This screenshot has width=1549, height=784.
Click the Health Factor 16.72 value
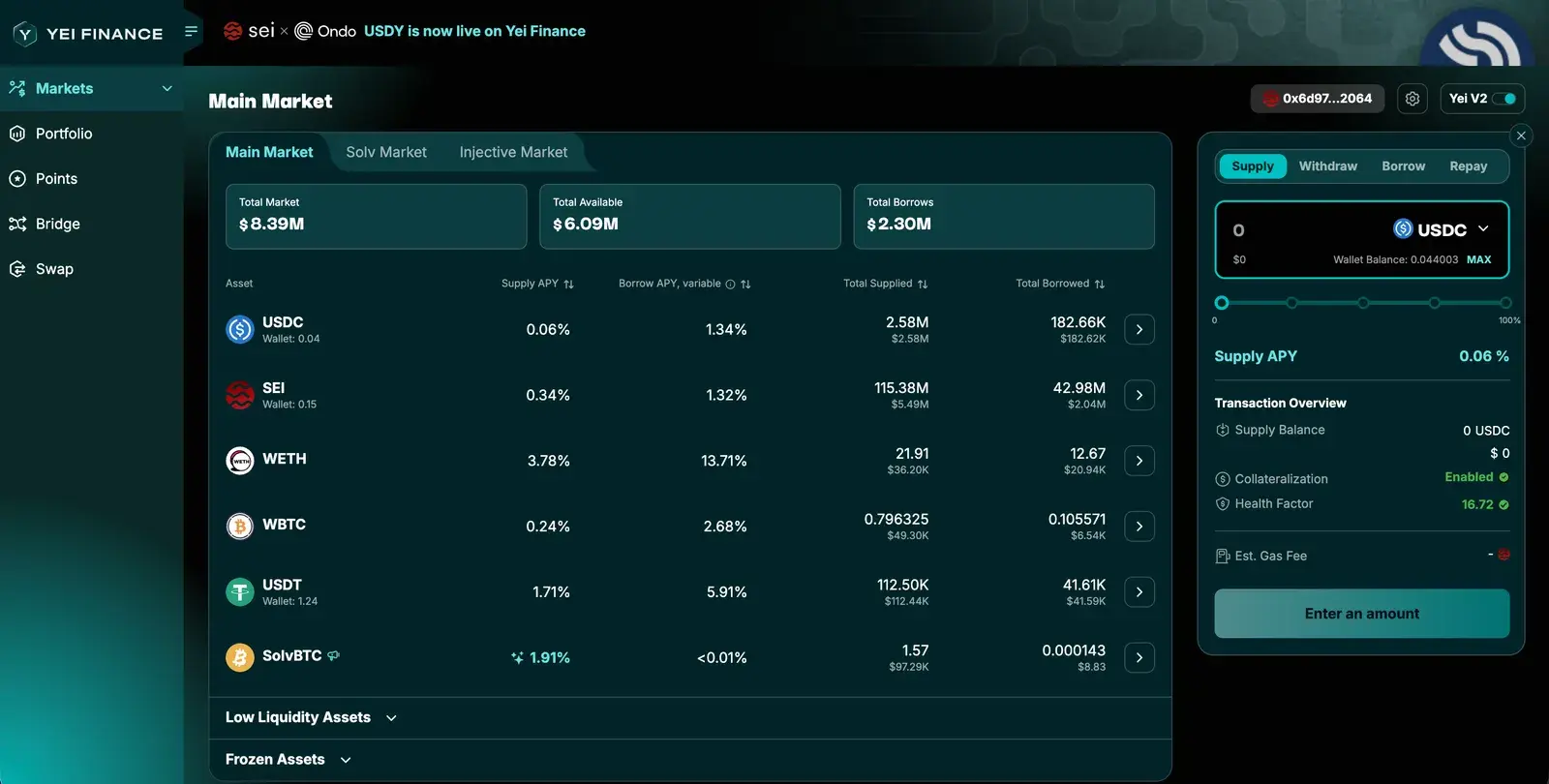[1485, 504]
